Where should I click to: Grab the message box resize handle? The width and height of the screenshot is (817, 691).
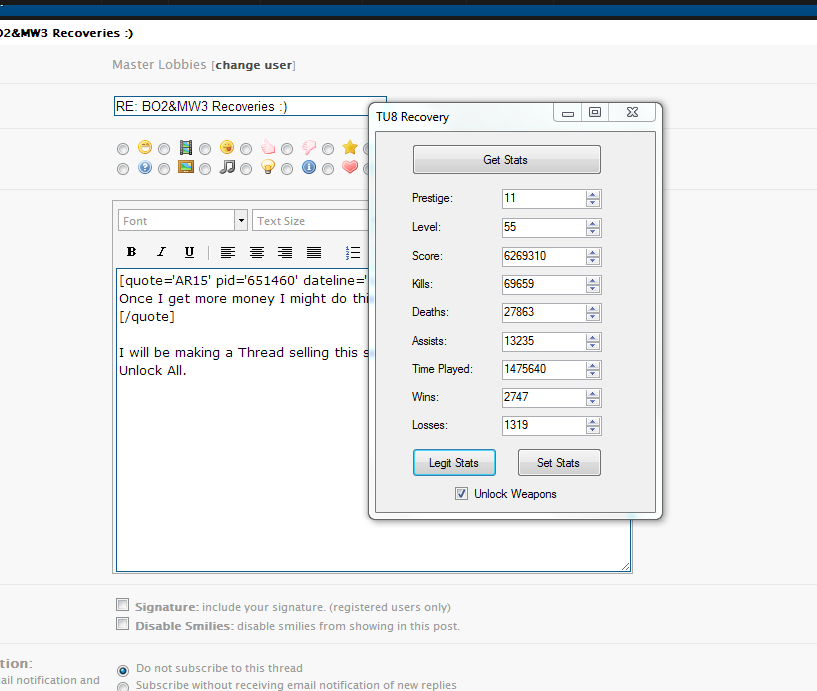tap(626, 566)
